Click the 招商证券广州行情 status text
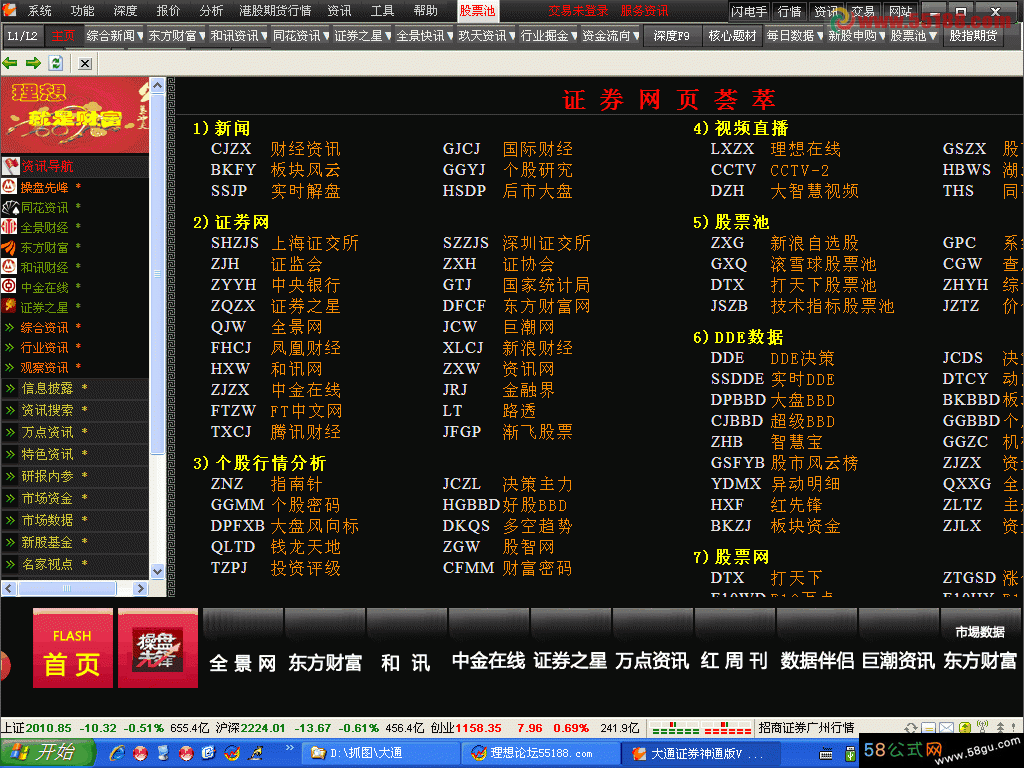This screenshot has width=1024, height=768. click(806, 728)
